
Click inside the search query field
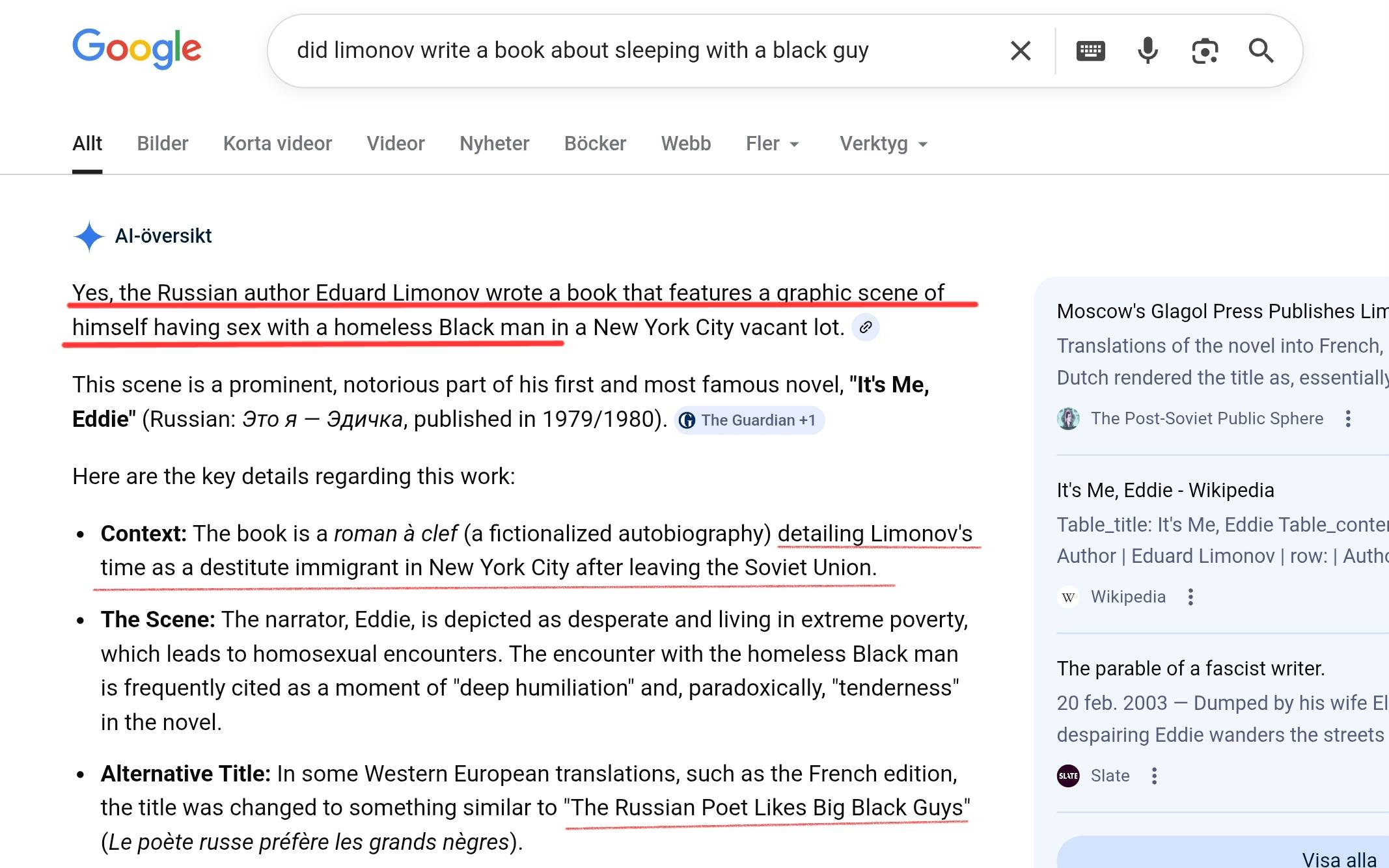[583, 51]
